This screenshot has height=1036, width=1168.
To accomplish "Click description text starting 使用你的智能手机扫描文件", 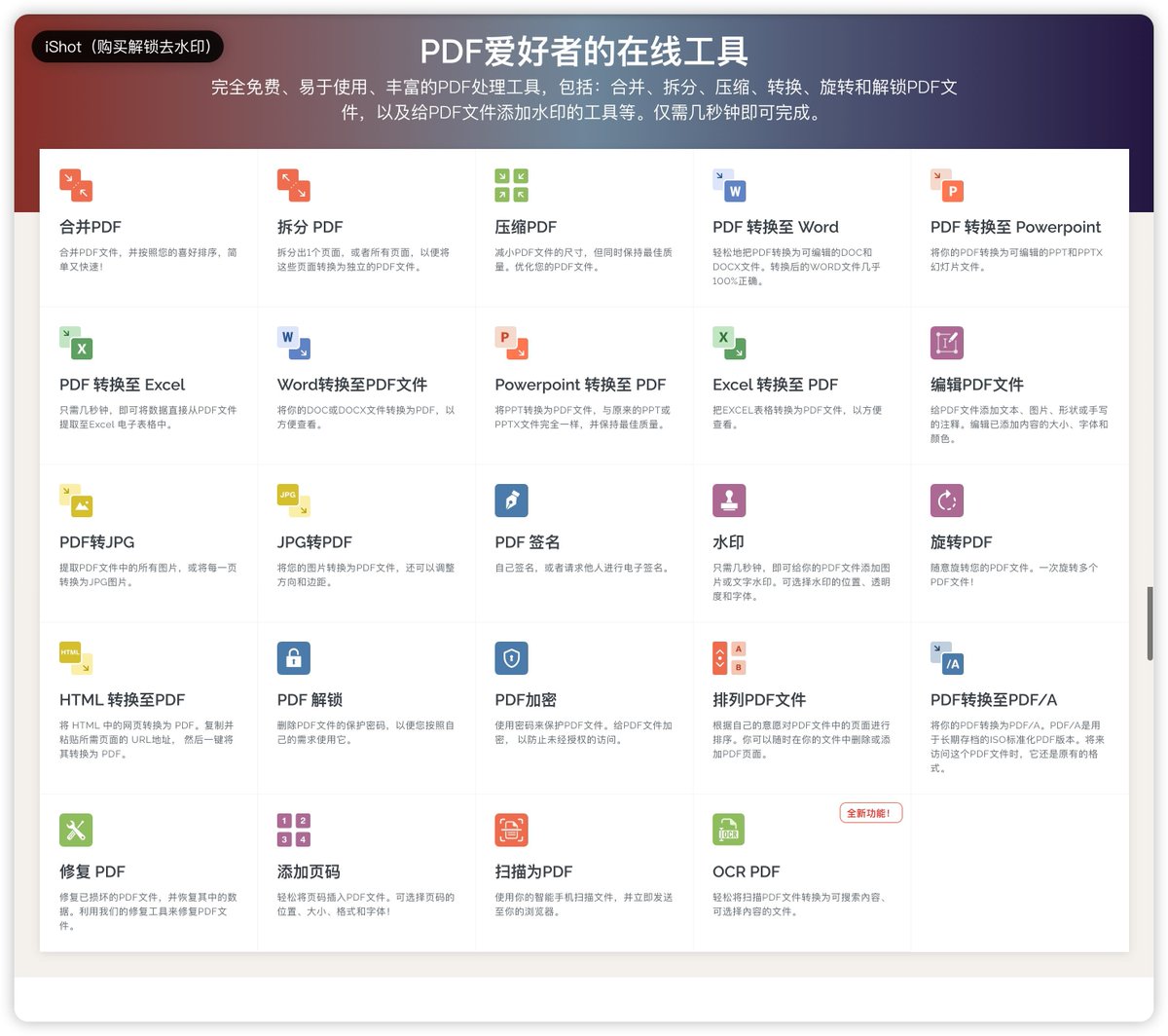I will point(584,905).
